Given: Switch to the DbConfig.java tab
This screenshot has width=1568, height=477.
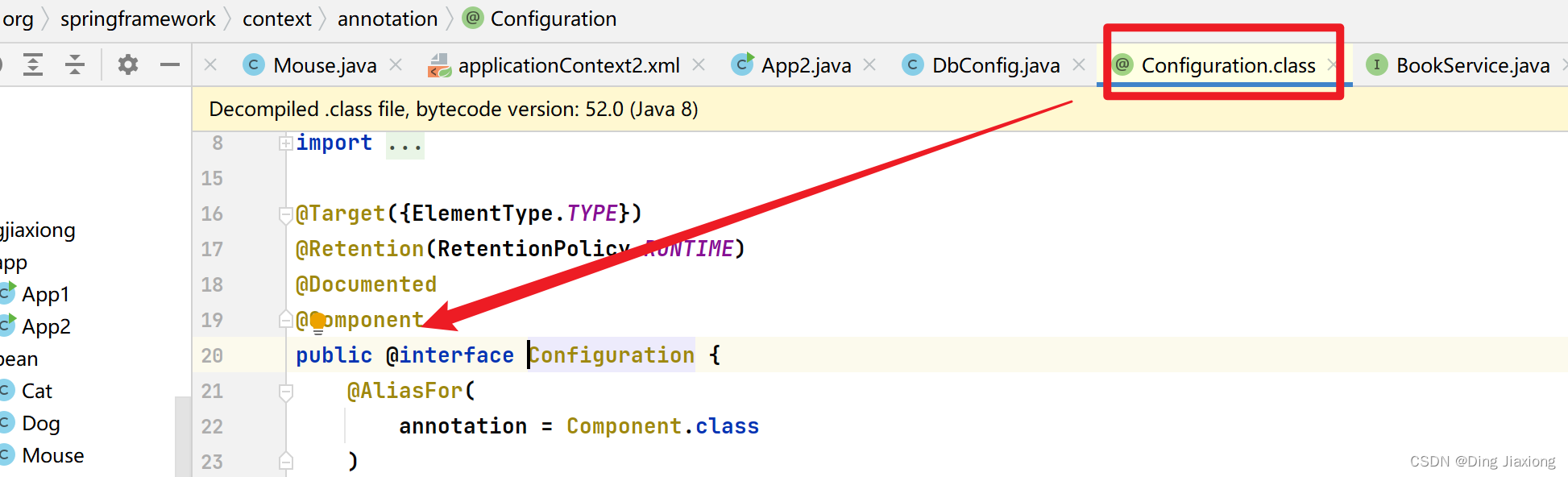Looking at the screenshot, I should point(996,65).
